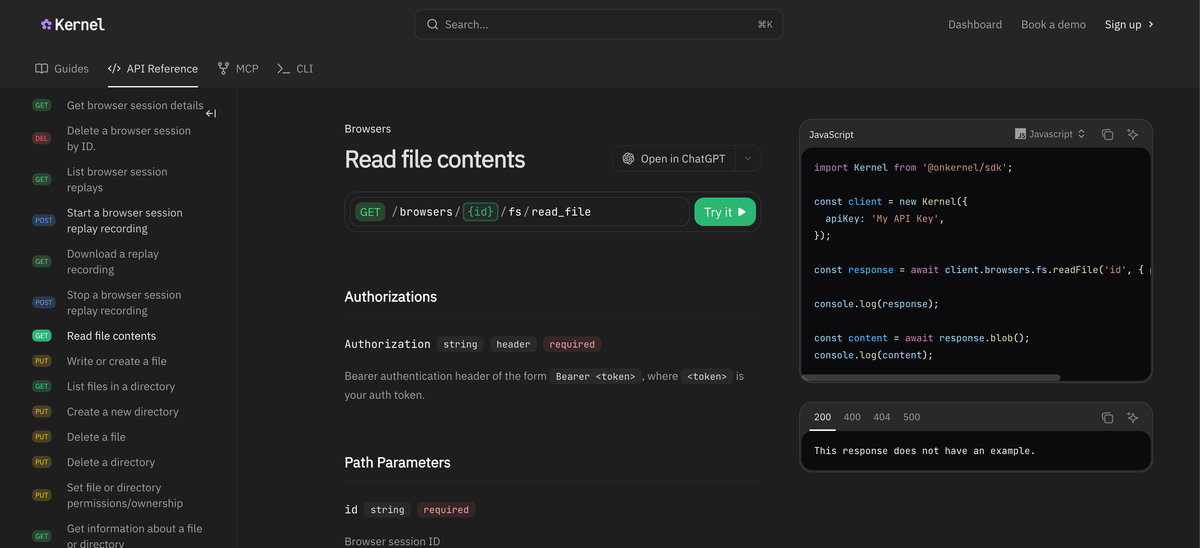Open 'Write or create a file' in sidebar
Viewport: 1200px width, 548px height.
tap(116, 361)
